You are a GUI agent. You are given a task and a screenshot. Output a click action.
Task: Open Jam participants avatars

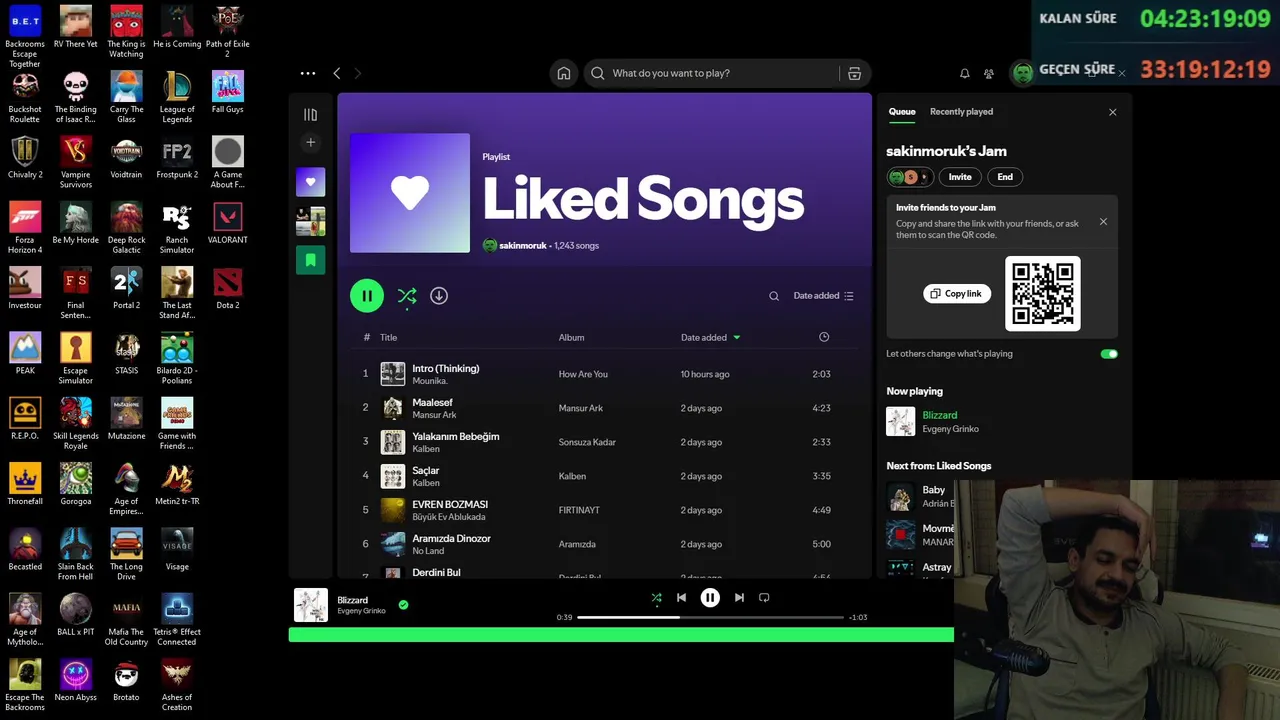coord(909,177)
